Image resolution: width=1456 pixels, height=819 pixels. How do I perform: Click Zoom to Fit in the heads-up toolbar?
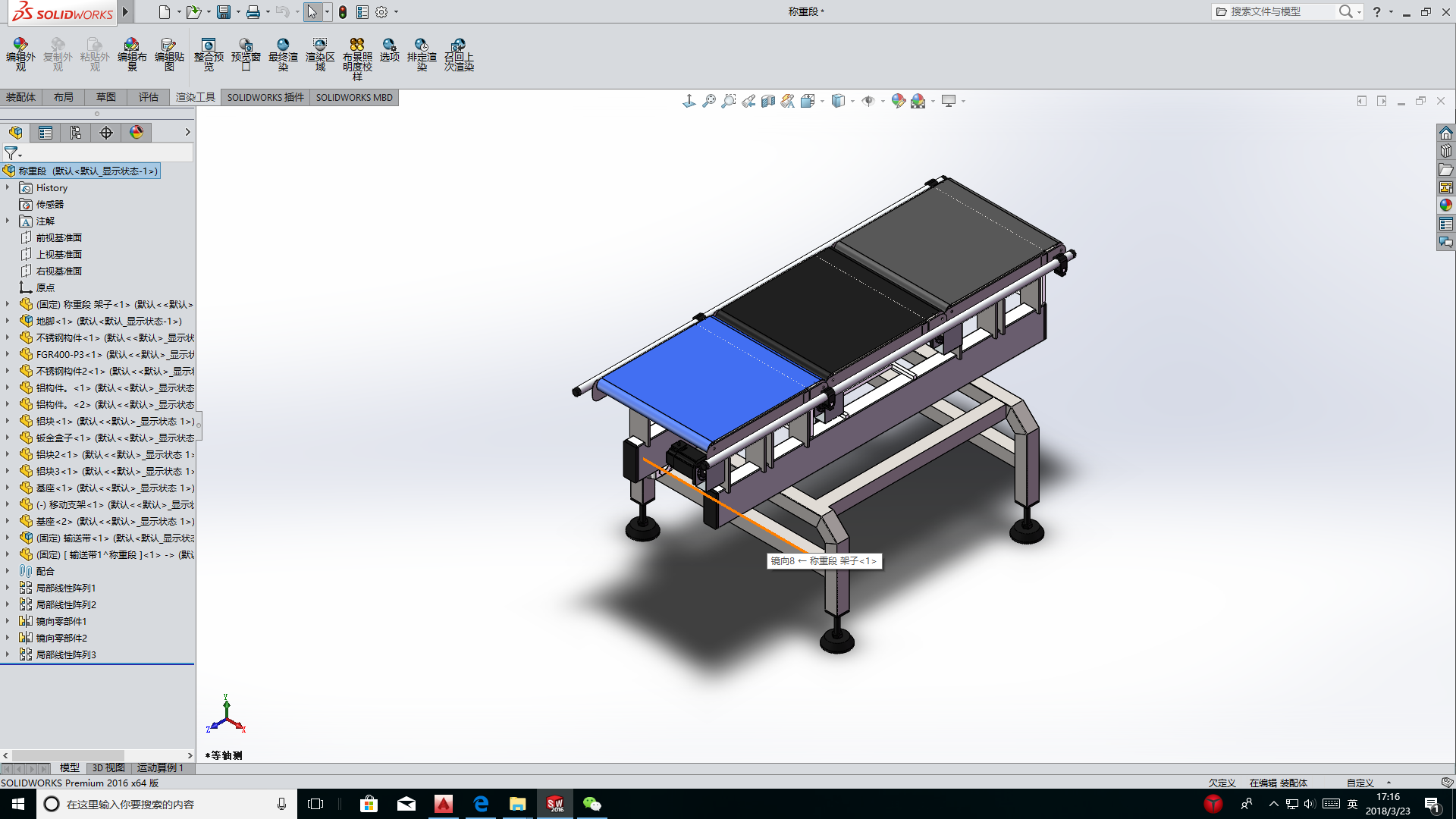709,100
